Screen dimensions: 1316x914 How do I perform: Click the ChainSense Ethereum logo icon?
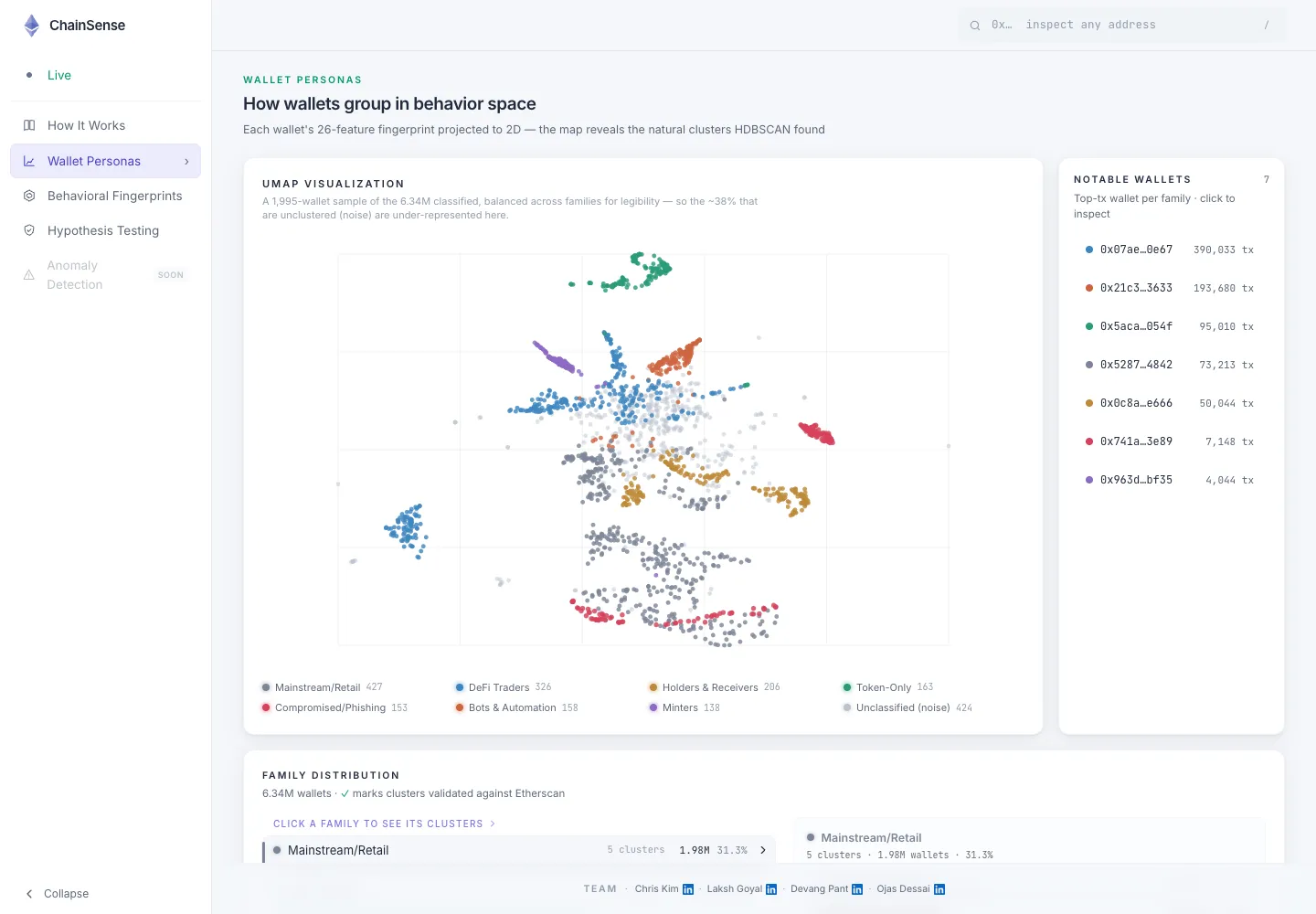31,26
